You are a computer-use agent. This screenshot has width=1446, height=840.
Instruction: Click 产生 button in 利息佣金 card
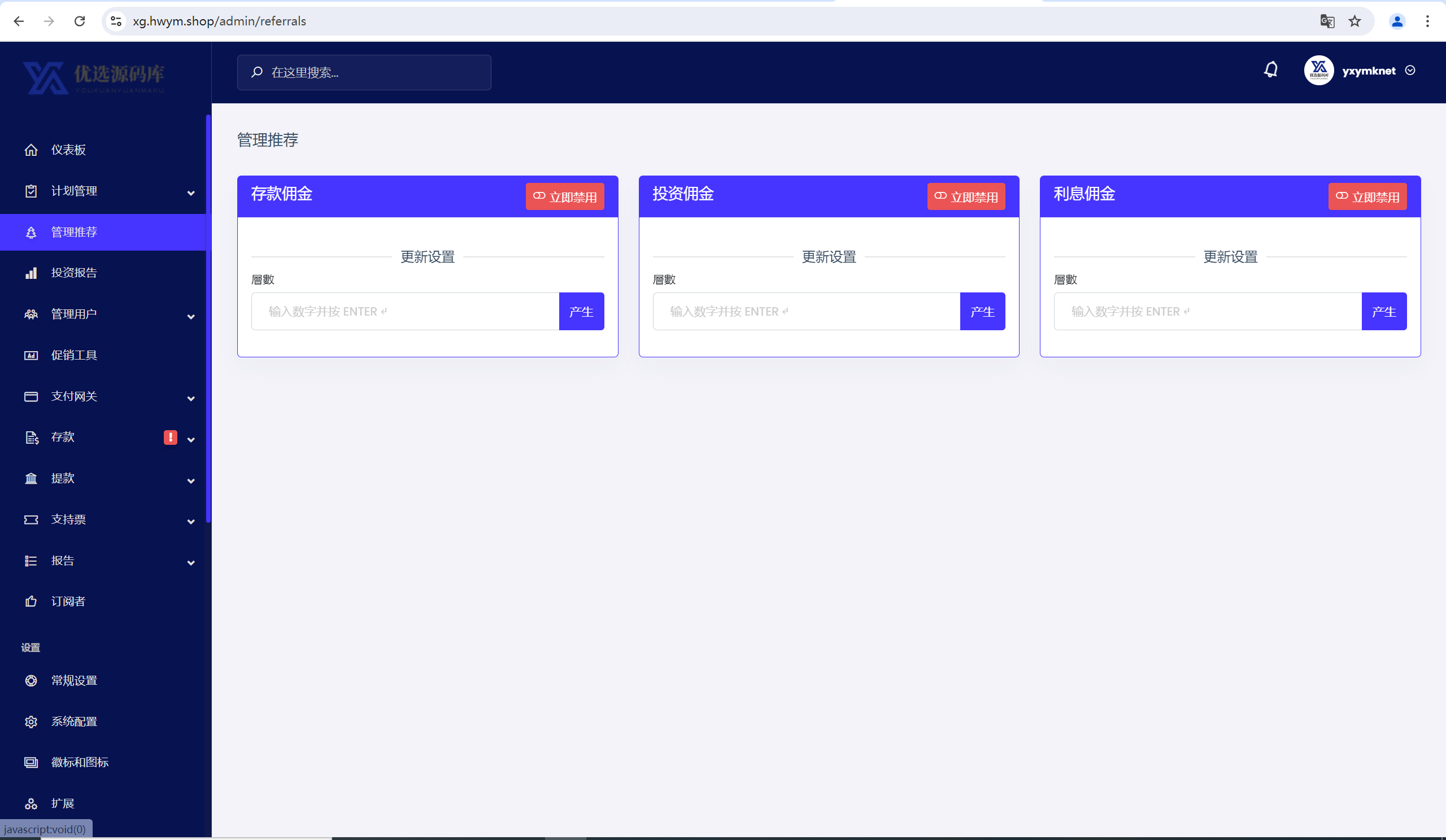point(1384,312)
